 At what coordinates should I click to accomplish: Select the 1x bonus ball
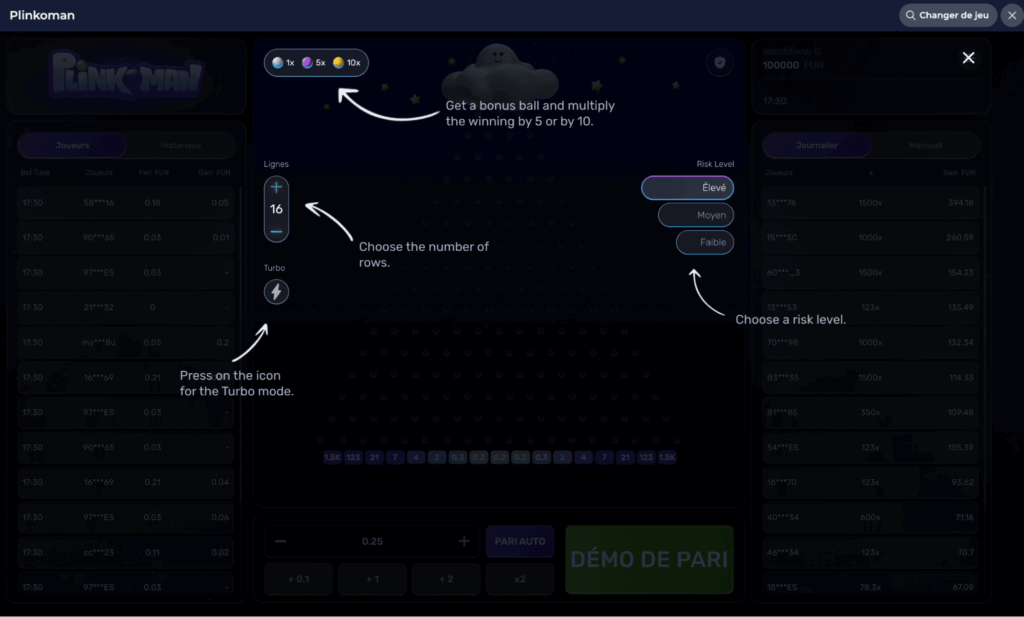coord(283,63)
